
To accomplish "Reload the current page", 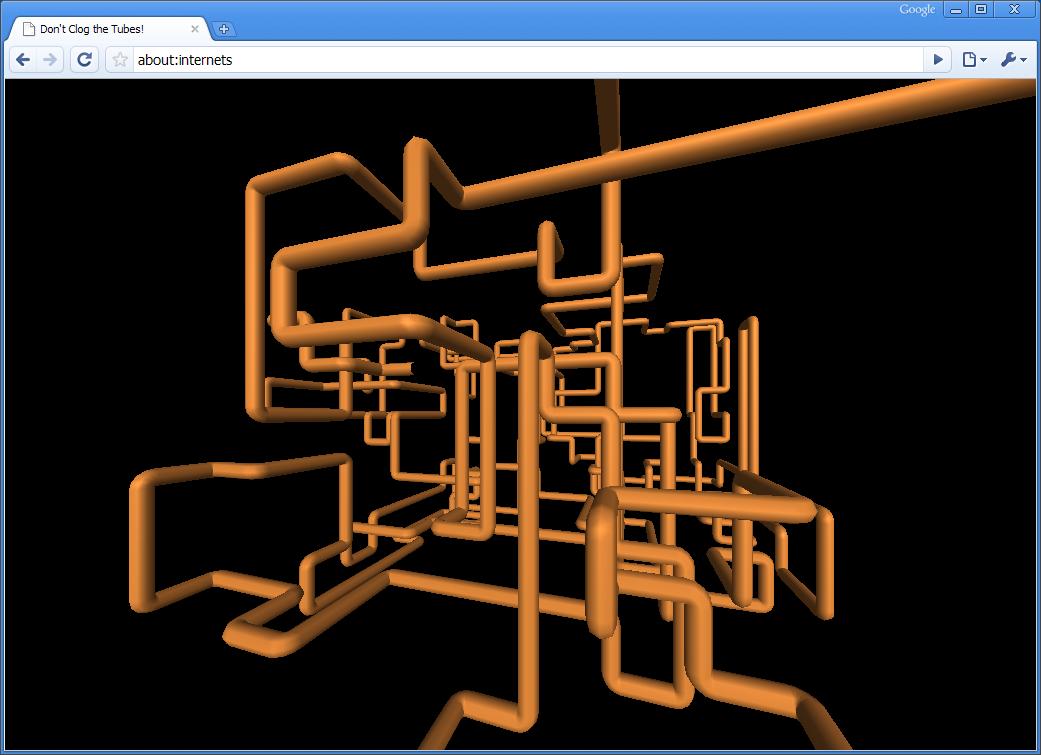I will coord(84,60).
